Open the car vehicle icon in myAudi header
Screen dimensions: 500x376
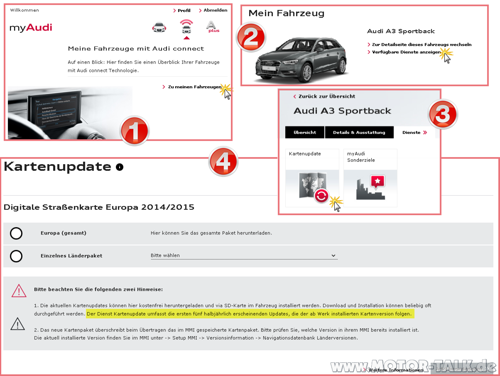tap(159, 28)
